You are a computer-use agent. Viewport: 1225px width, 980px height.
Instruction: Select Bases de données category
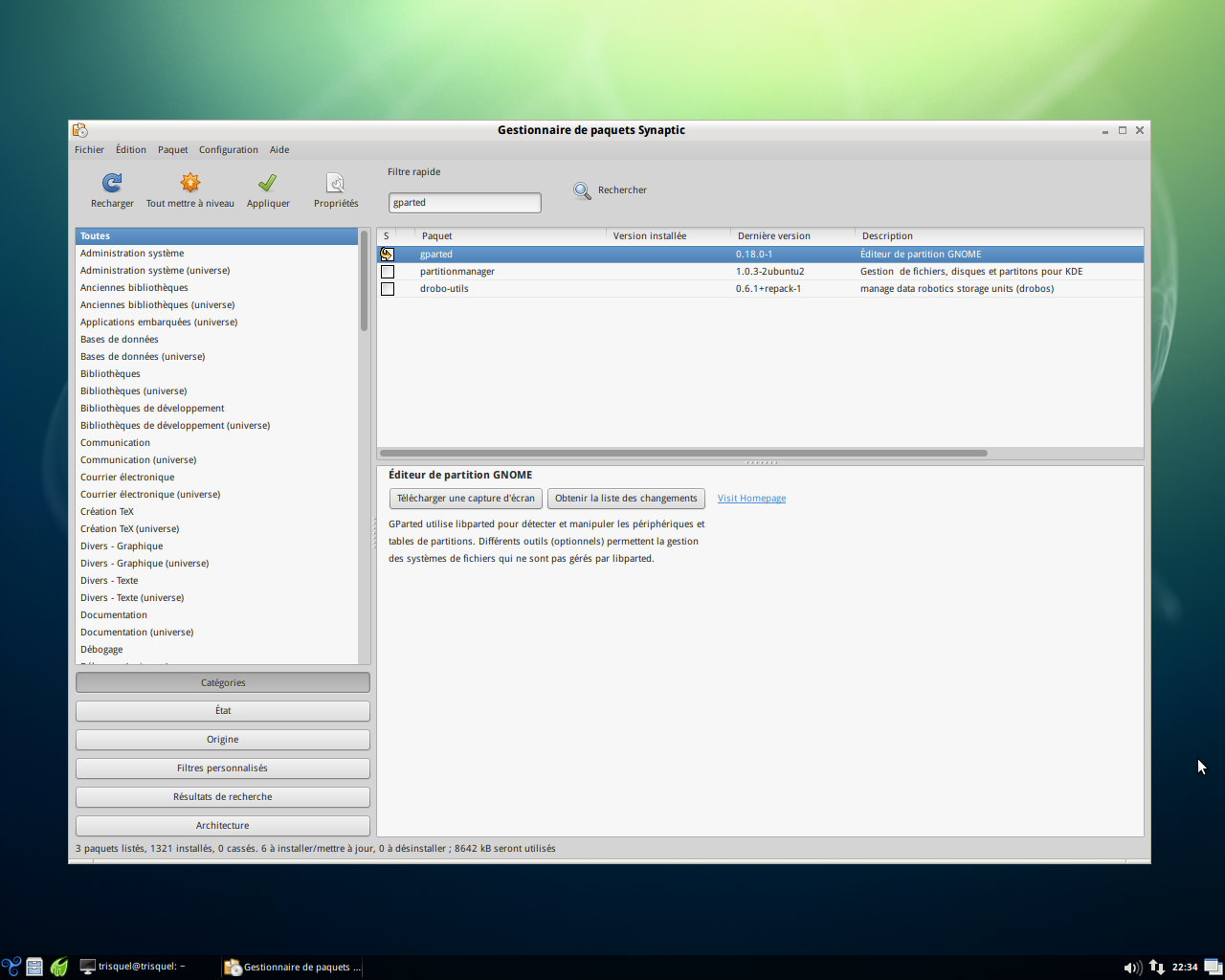point(216,340)
